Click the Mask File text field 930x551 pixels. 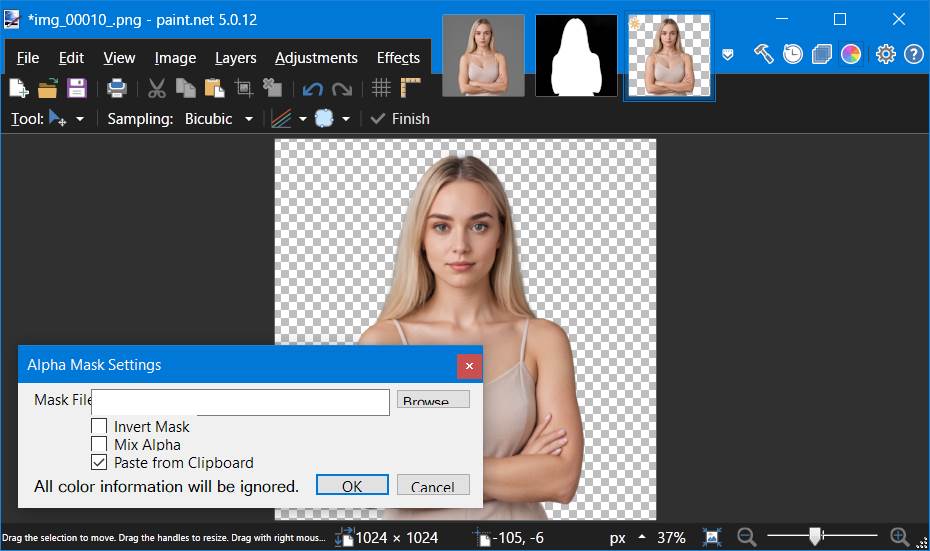[241, 402]
